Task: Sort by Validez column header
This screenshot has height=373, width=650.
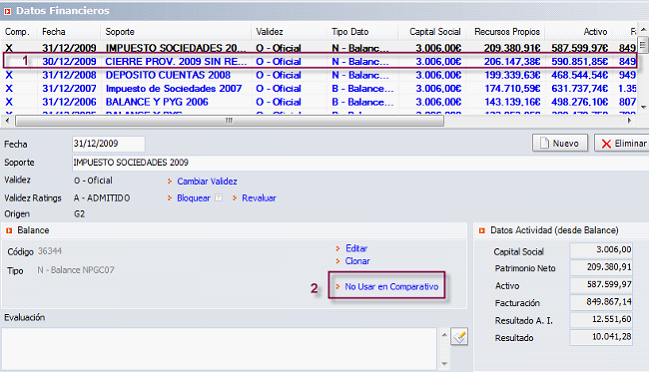Action: [x=269, y=32]
